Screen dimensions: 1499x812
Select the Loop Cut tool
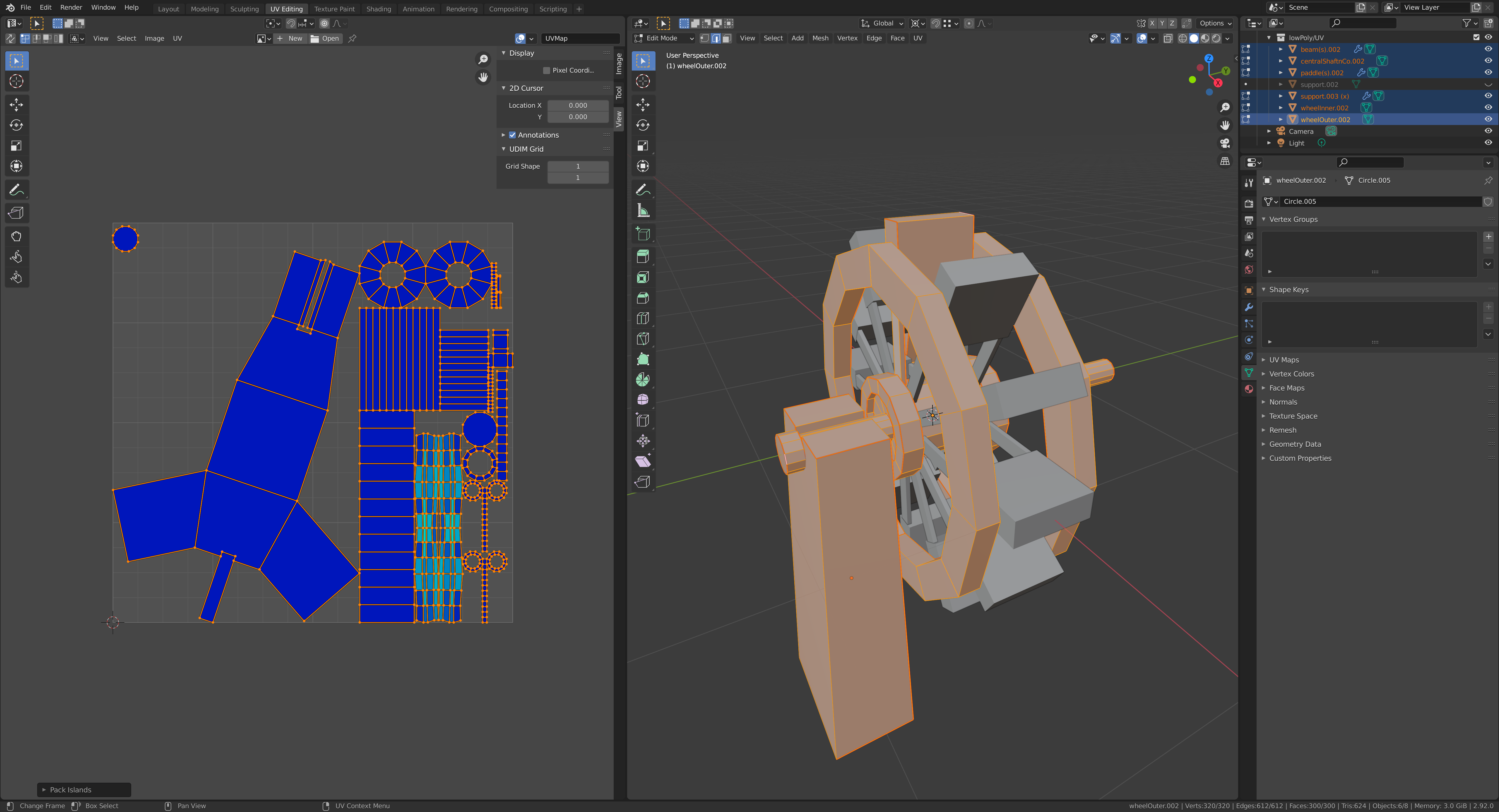(x=642, y=318)
